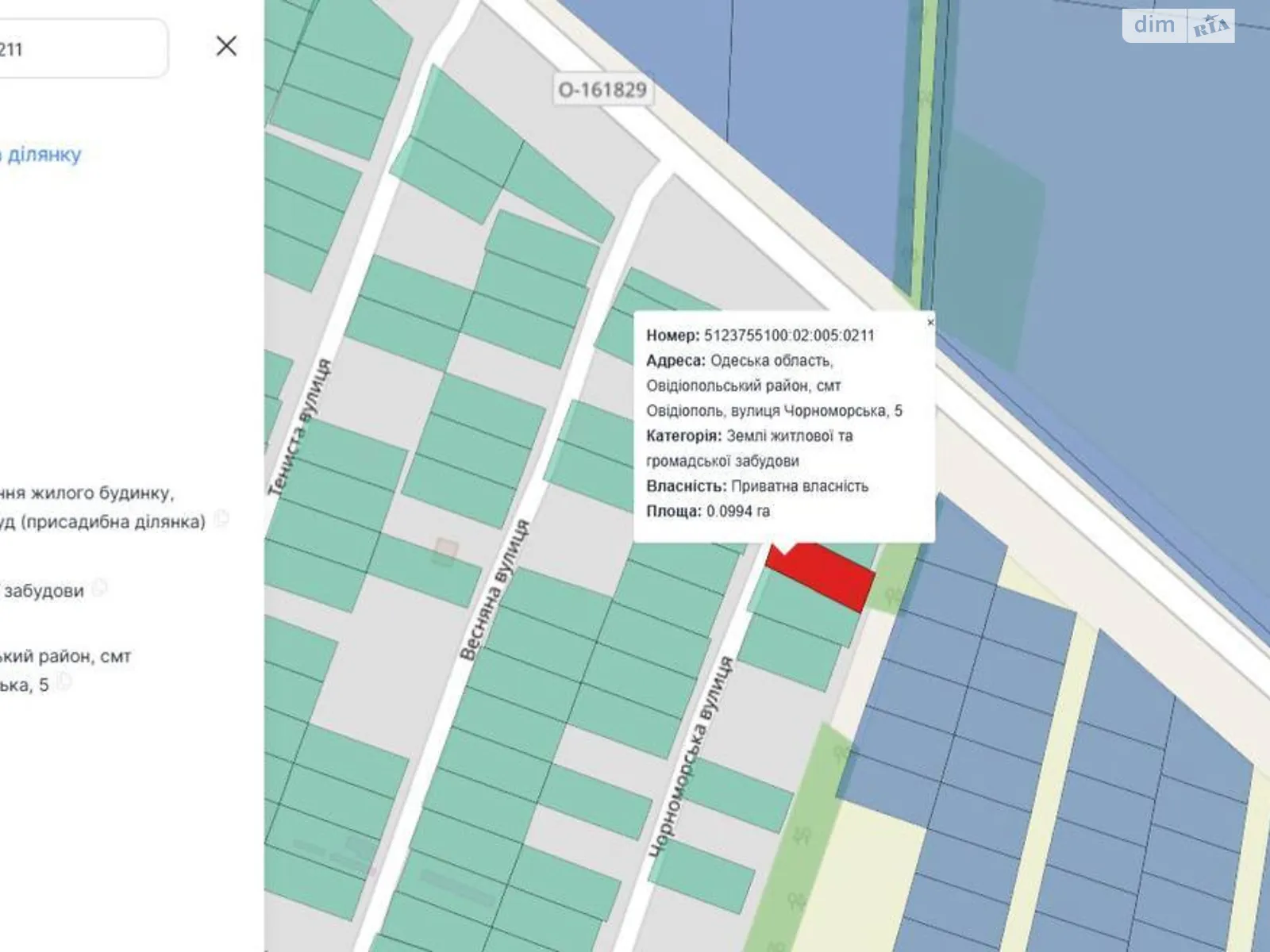Click the popup's 'Площа: 0.0994 га' line
This screenshot has width=1270, height=952.
click(x=708, y=512)
